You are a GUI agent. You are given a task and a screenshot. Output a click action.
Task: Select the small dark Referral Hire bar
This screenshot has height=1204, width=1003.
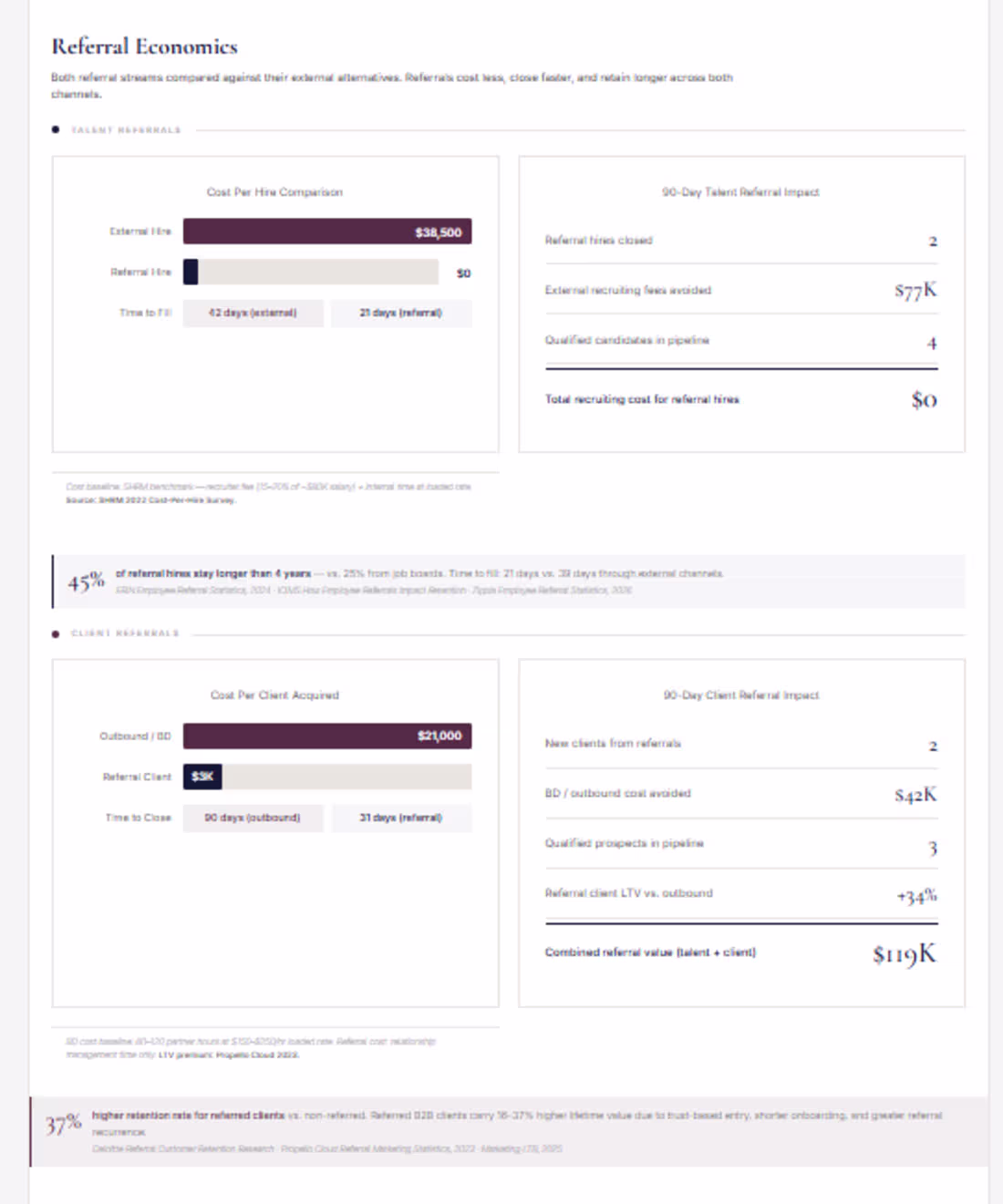pyautogui.click(x=191, y=272)
